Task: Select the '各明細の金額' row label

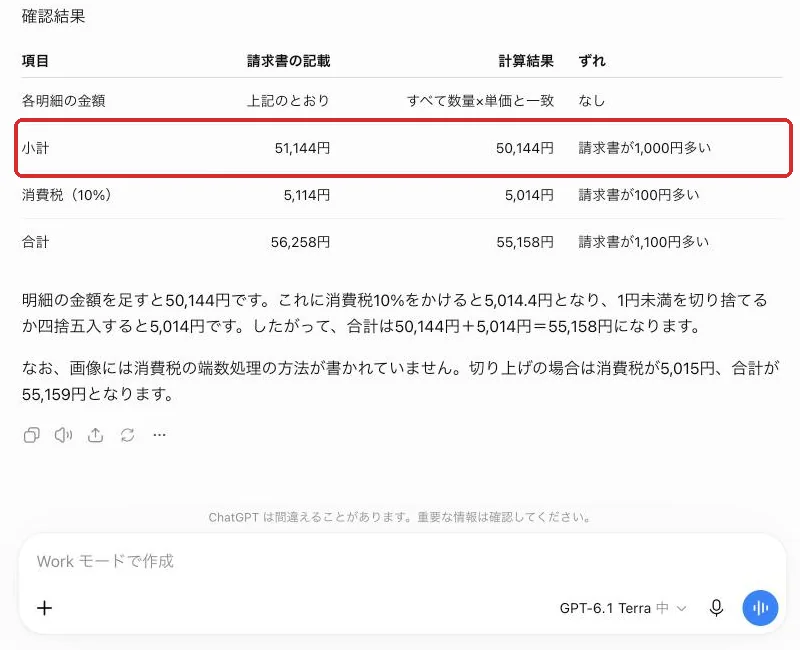Action: click(64, 101)
